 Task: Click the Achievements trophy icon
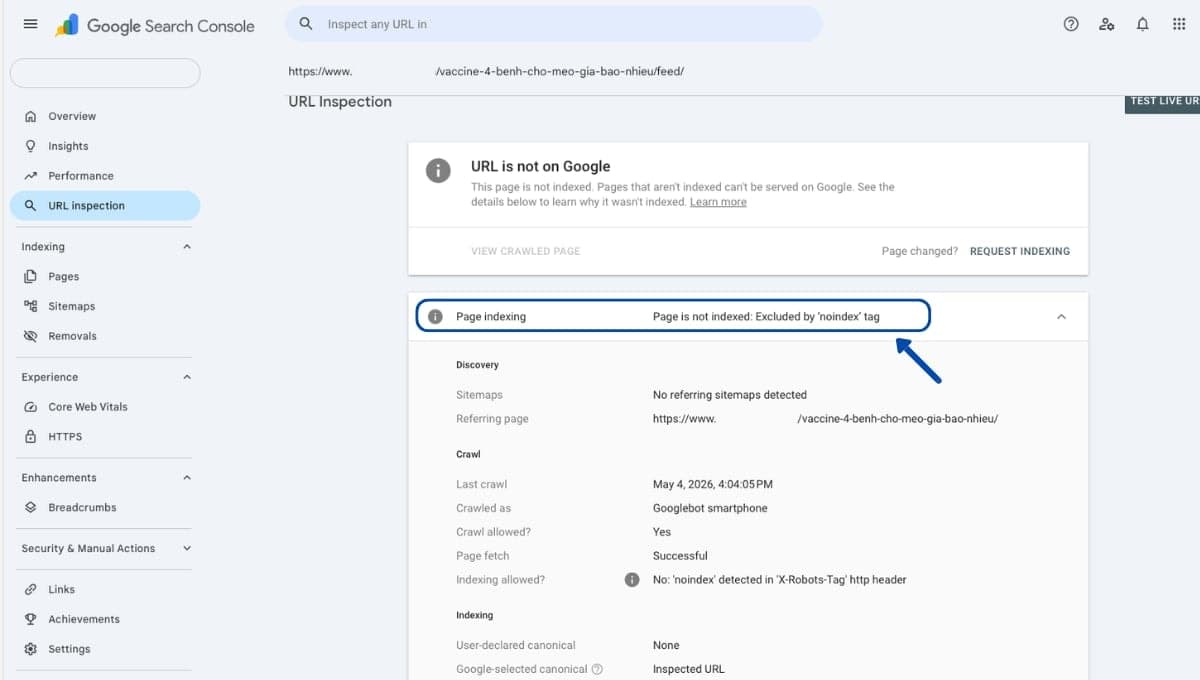point(30,619)
